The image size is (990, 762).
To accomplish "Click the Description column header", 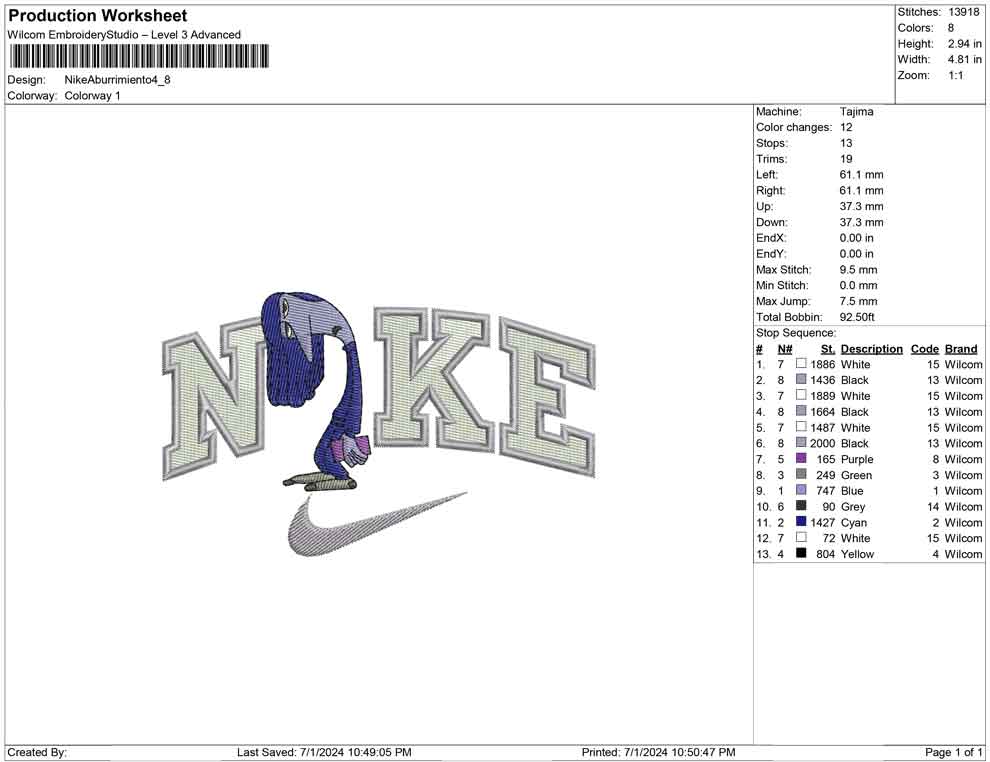I will coord(872,349).
